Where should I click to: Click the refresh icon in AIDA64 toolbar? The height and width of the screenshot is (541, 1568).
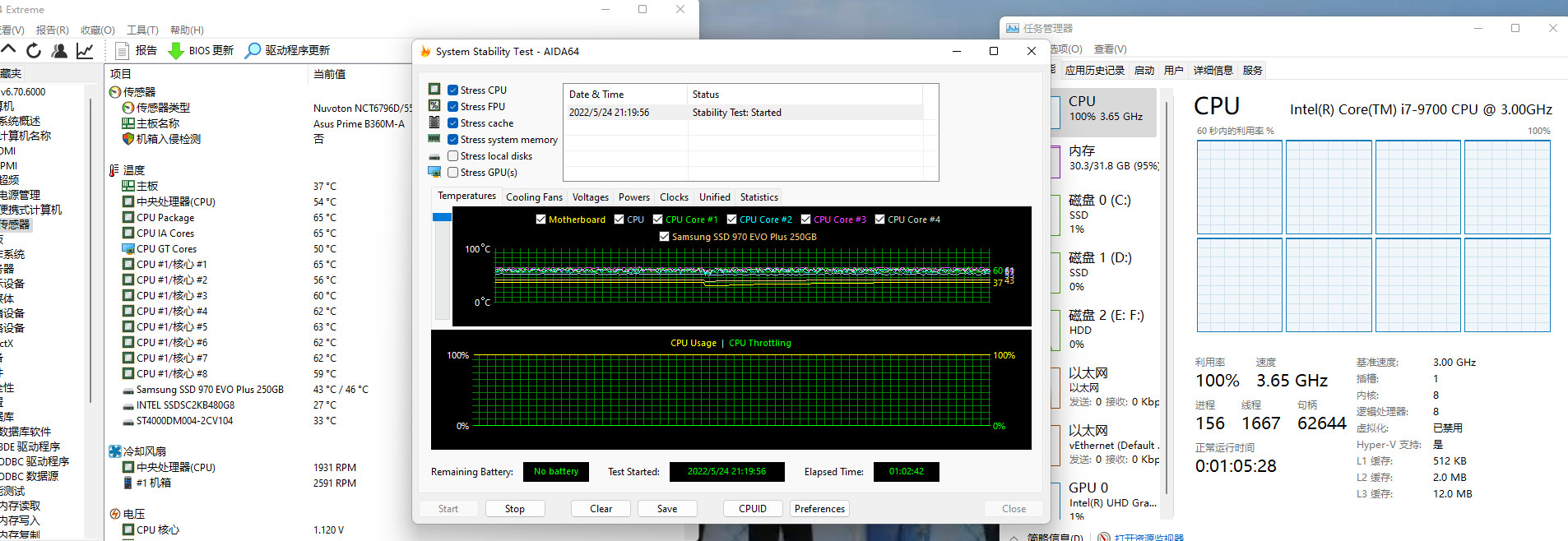click(x=34, y=51)
